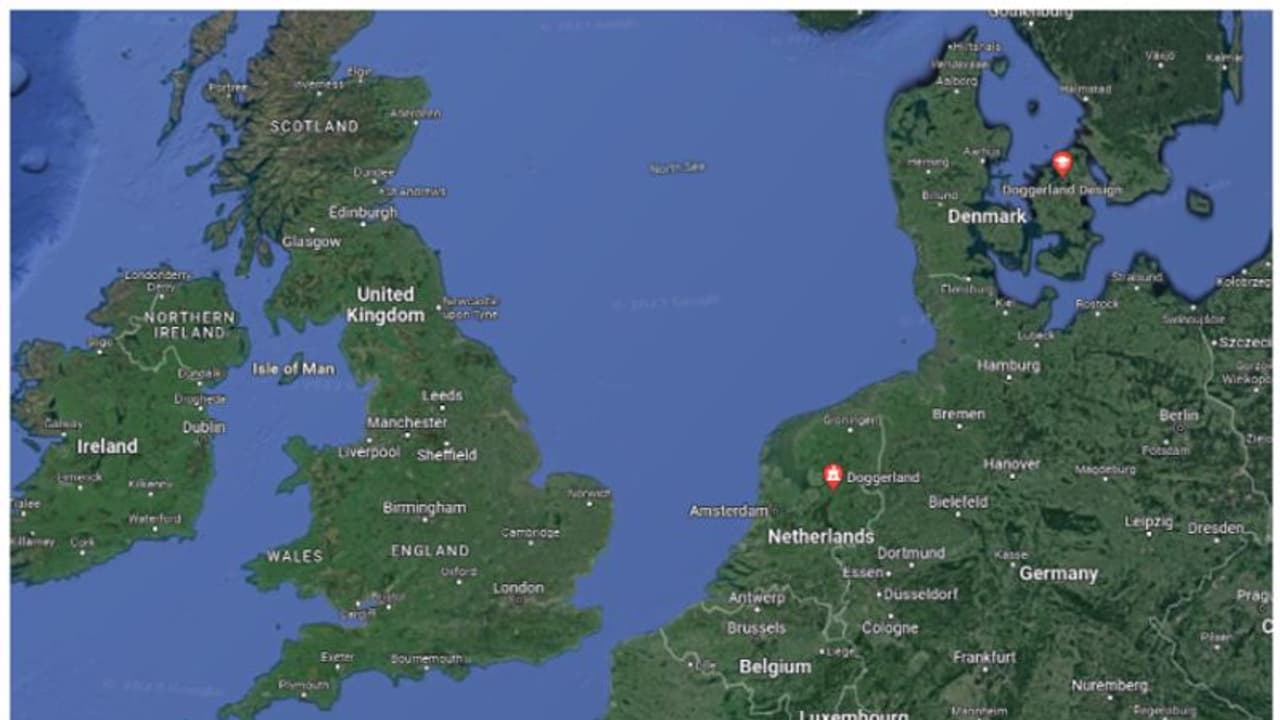Select the Doggerland Design place label
The width and height of the screenshot is (1280, 720).
coord(1061,190)
